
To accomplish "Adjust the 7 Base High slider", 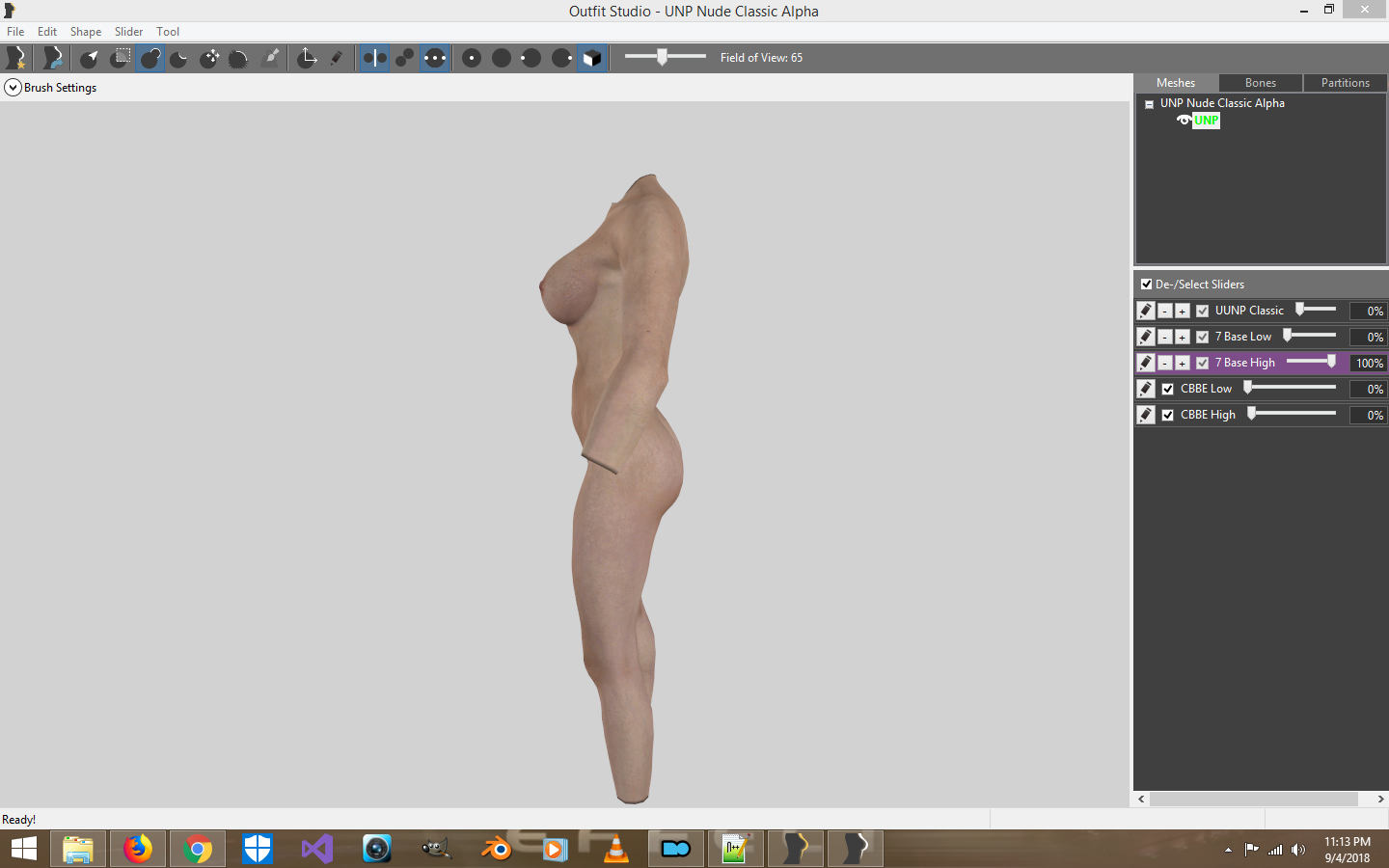I will 1312,362.
